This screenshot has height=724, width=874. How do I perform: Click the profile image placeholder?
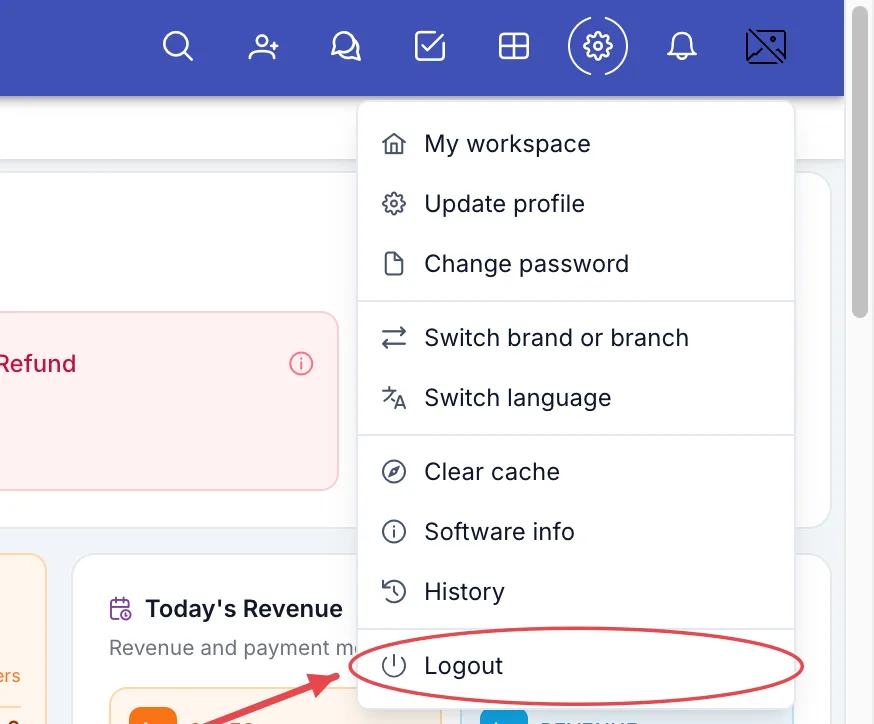tap(766, 46)
